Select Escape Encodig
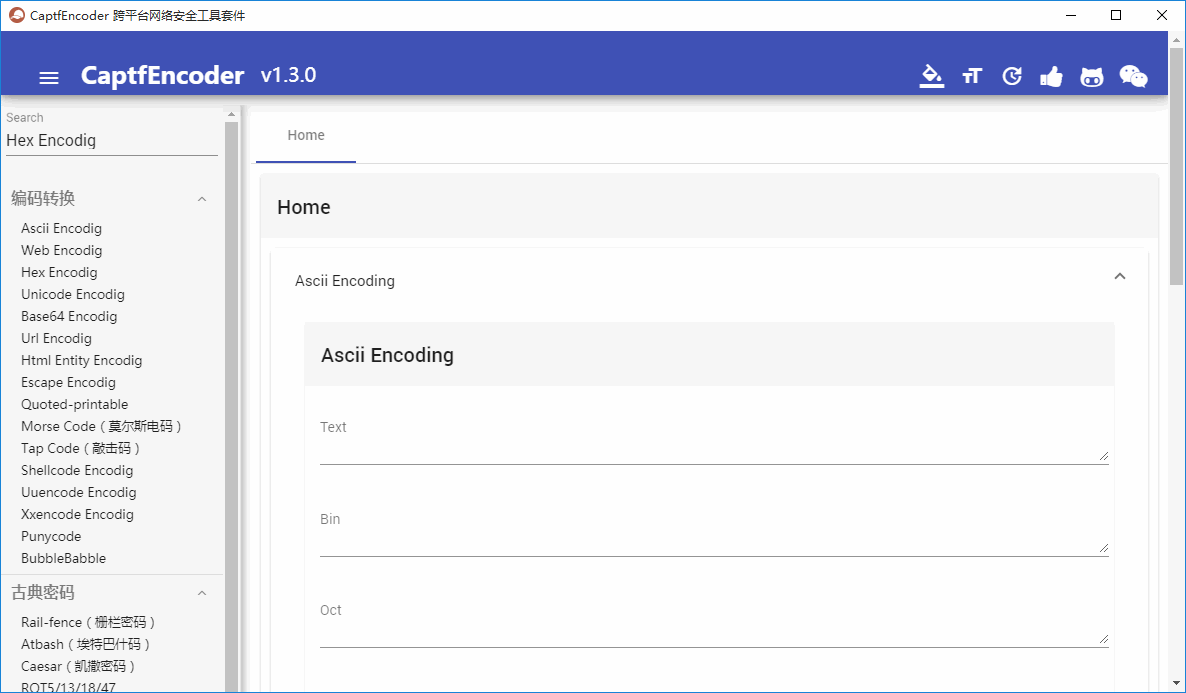The width and height of the screenshot is (1186, 693). click(68, 382)
